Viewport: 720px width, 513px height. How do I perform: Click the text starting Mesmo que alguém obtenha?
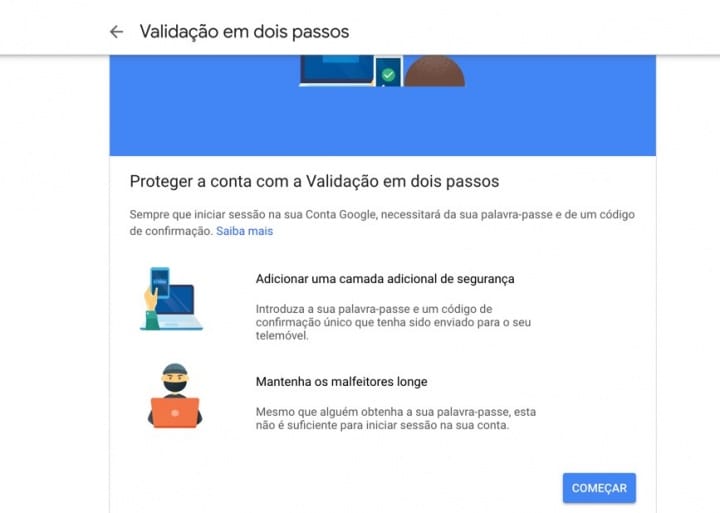[x=396, y=418]
